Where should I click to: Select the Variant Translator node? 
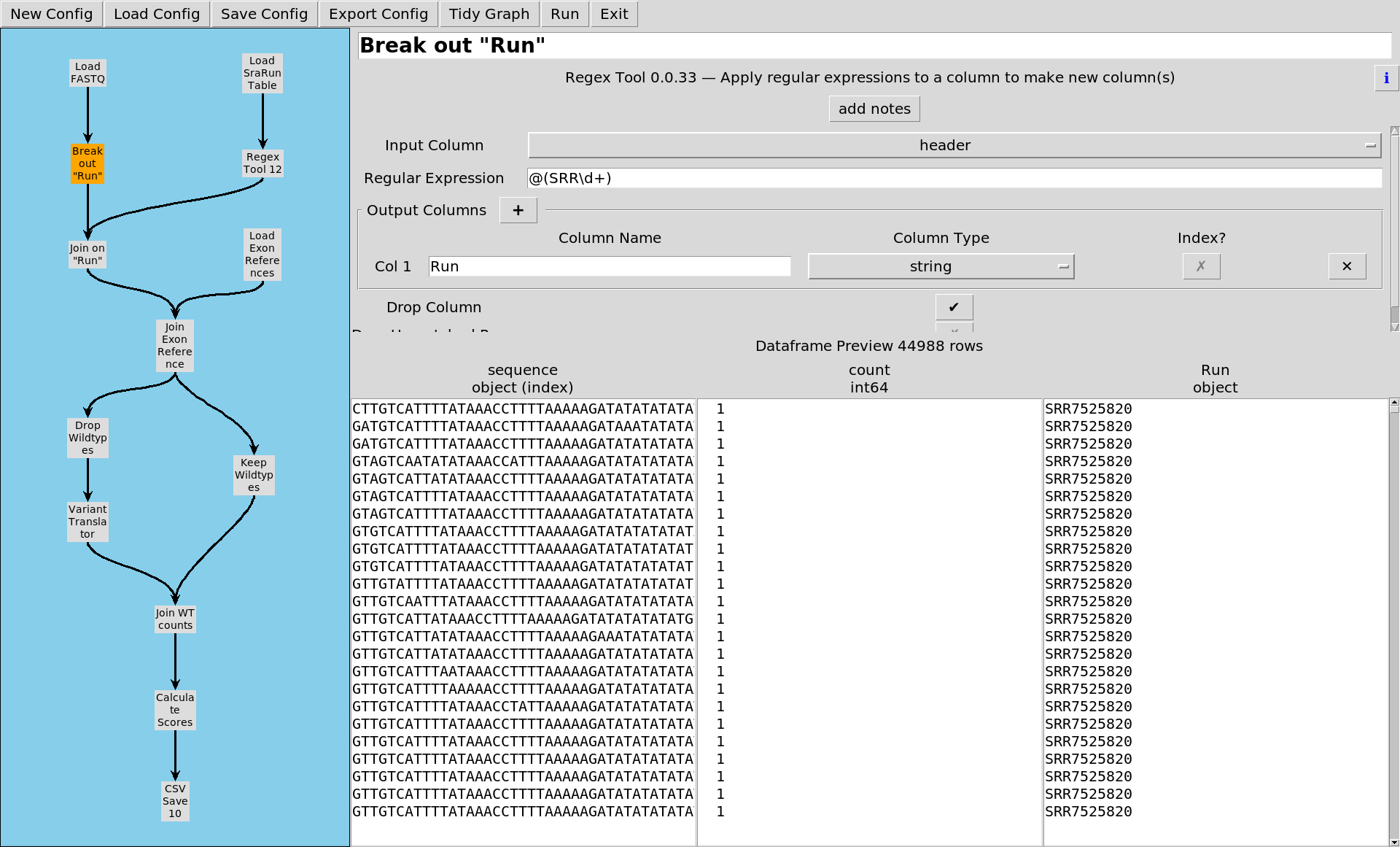(x=87, y=522)
